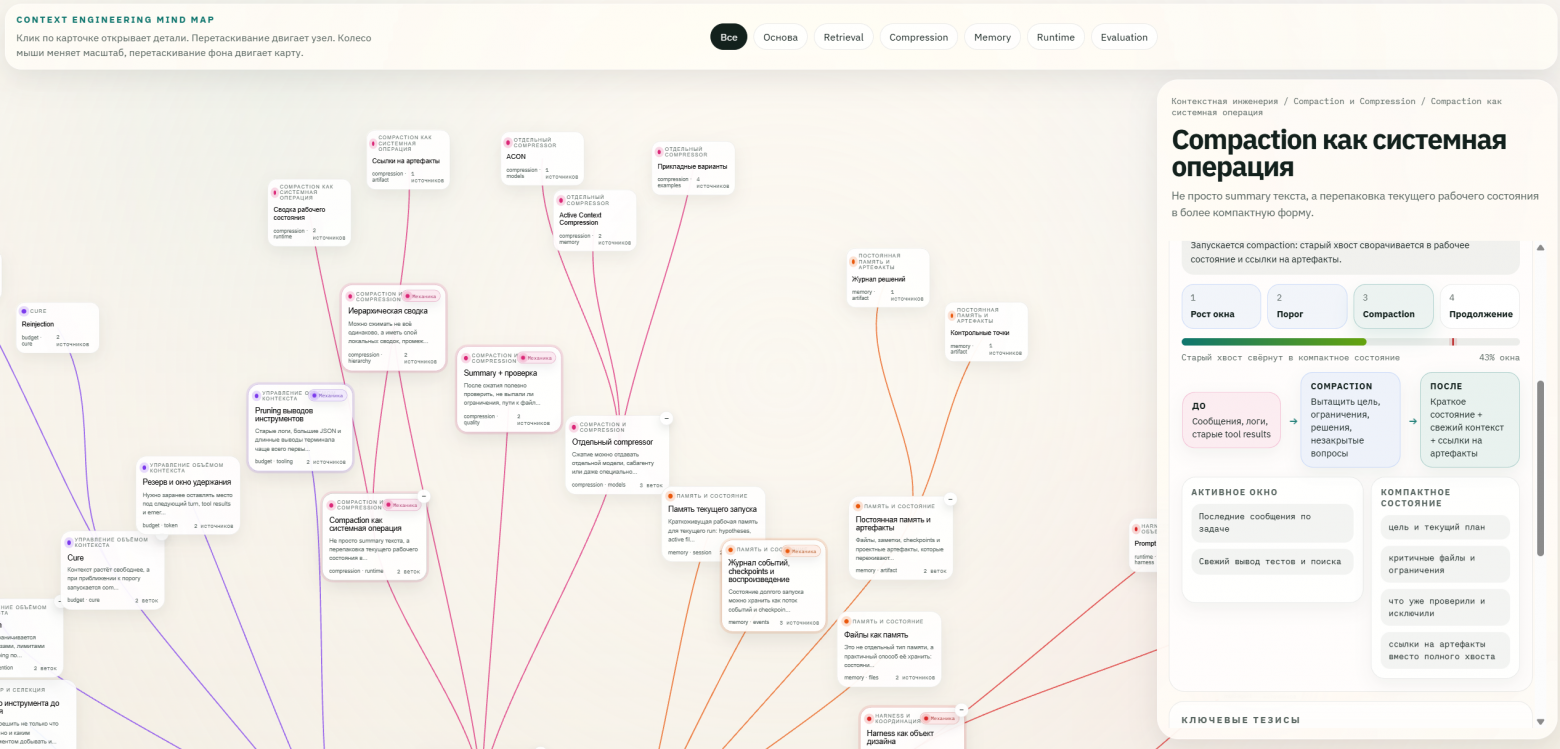
Task: Click Механика badge on Журнал событий card
Action: tap(801, 550)
